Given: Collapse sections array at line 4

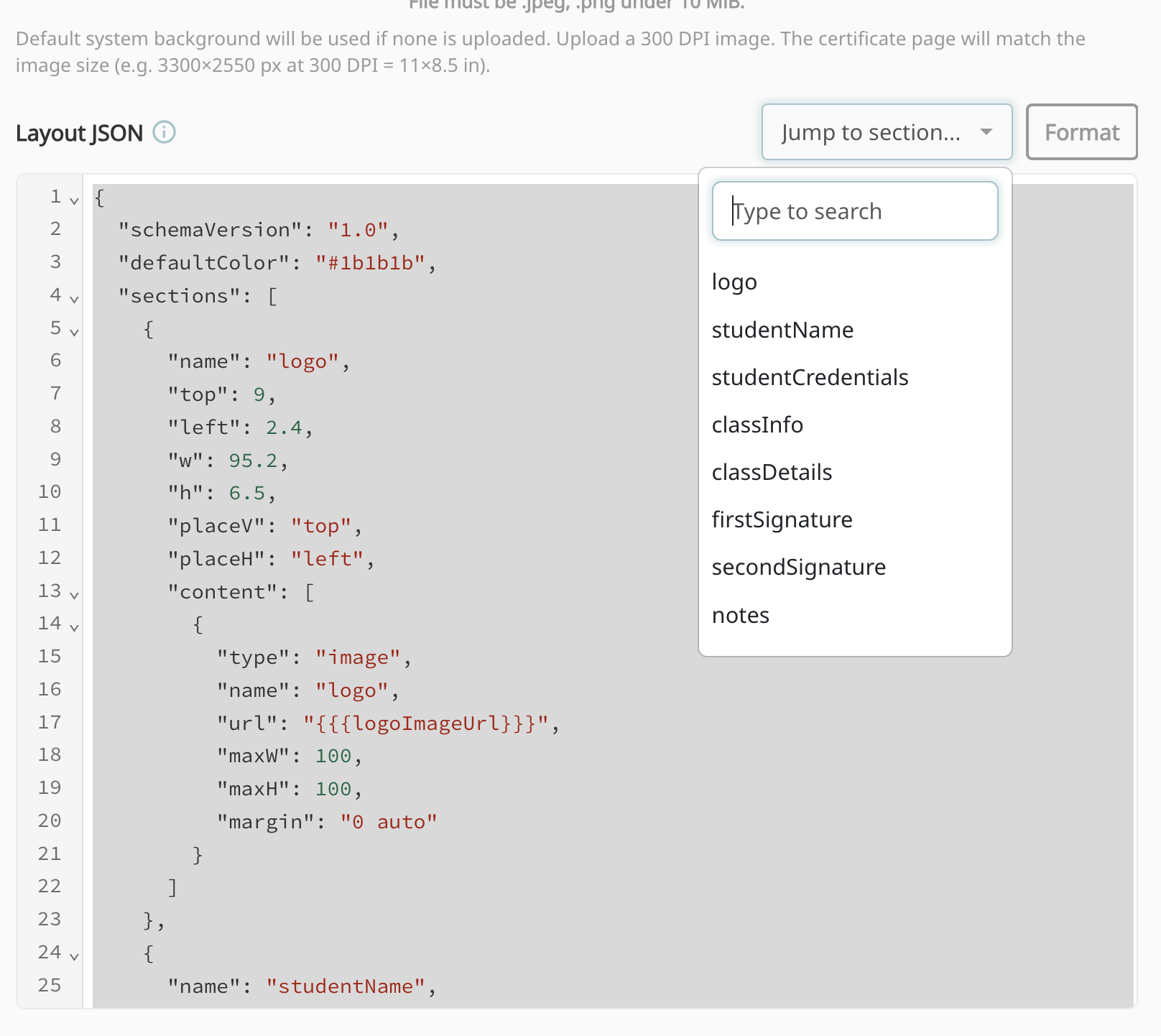Looking at the screenshot, I should point(74,299).
